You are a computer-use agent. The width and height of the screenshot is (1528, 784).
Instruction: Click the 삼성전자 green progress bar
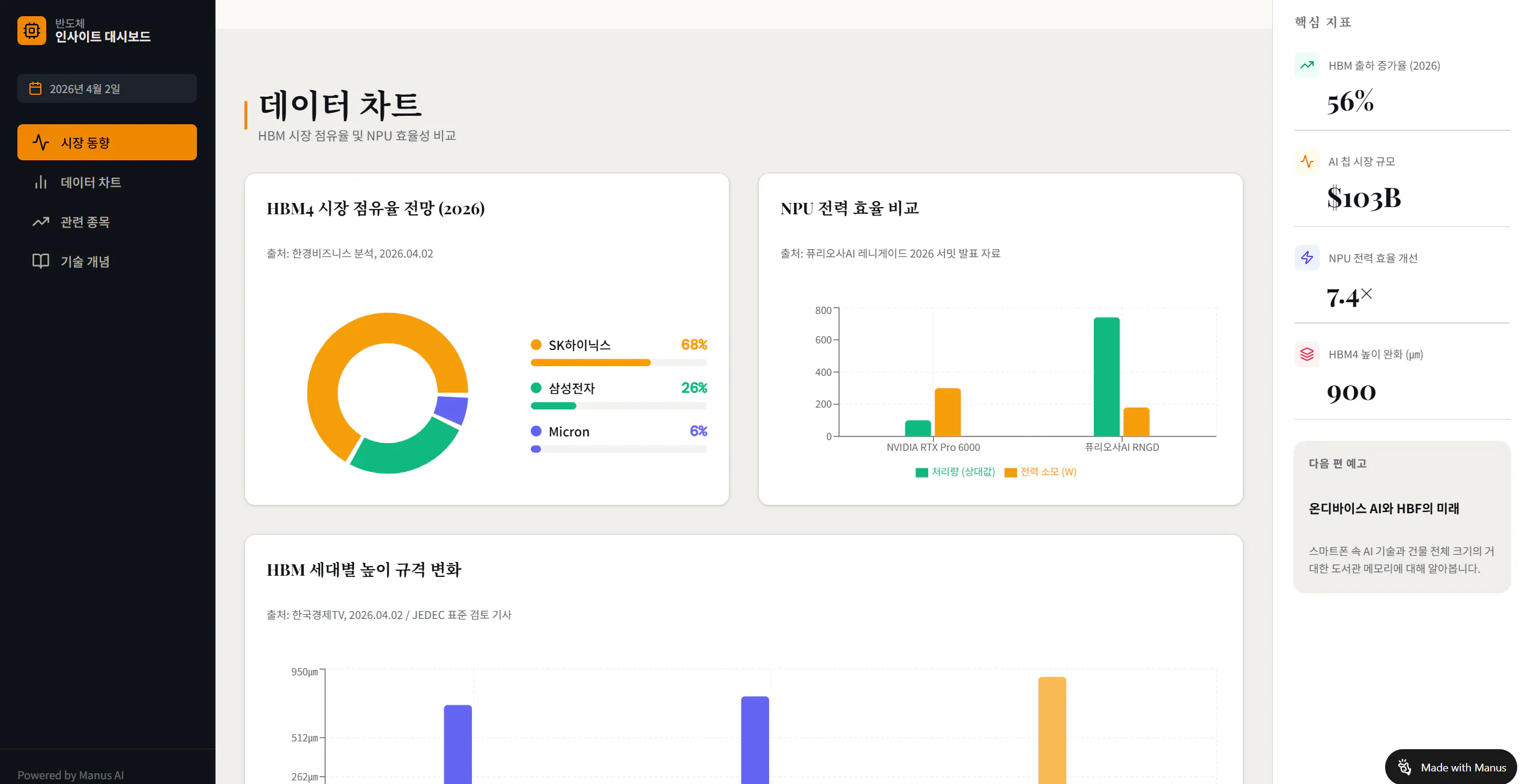554,406
